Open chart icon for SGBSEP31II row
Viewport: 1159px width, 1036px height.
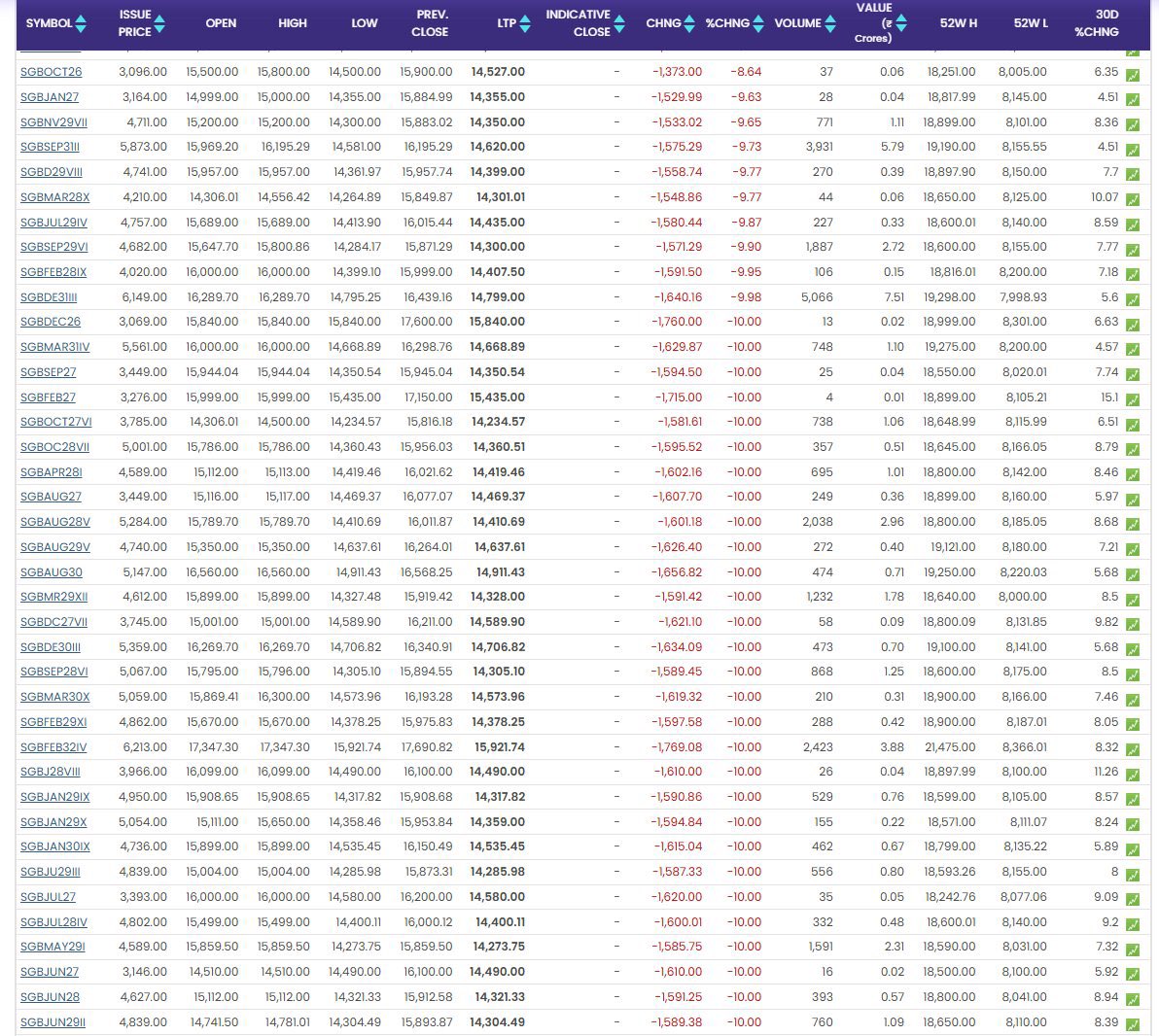tap(1133, 150)
